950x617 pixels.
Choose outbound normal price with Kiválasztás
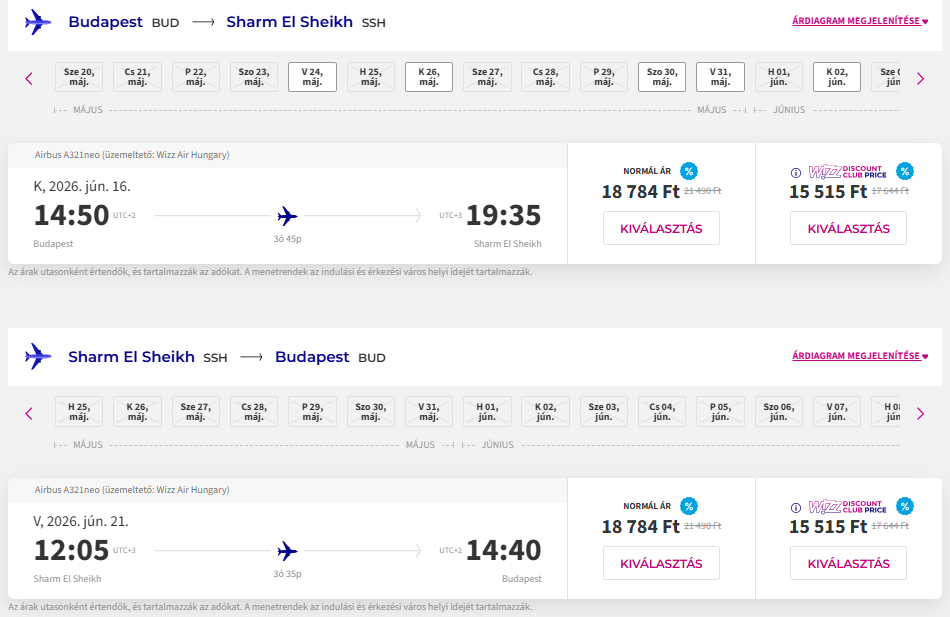[x=661, y=228]
